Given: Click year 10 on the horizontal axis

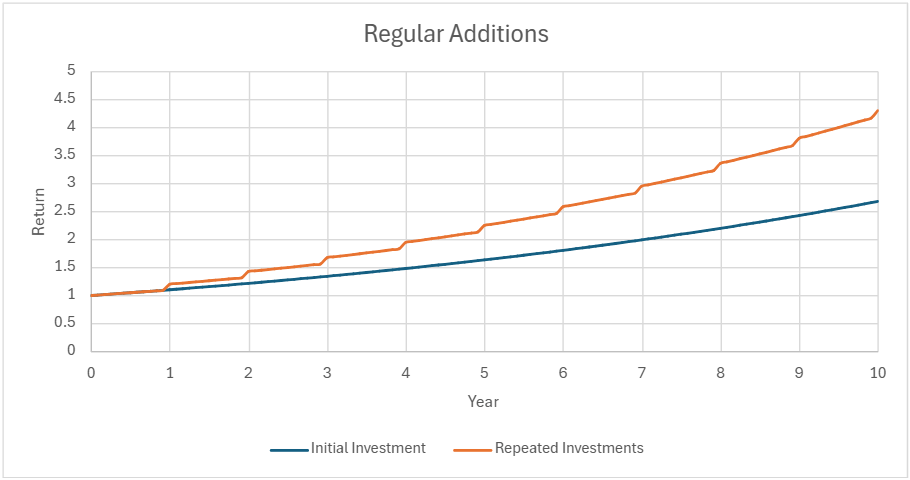Looking at the screenshot, I should click(877, 374).
